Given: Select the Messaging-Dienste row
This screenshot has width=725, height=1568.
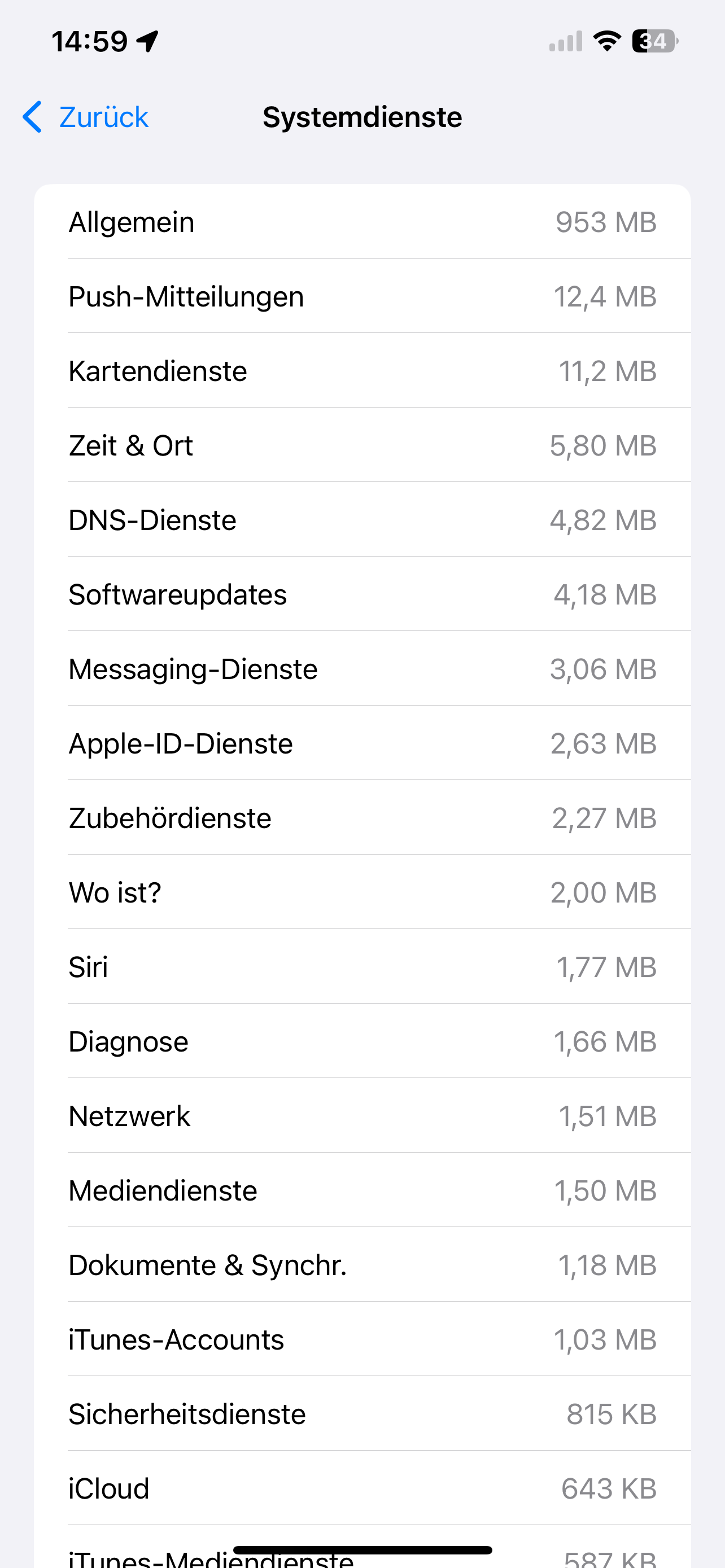Looking at the screenshot, I should coord(362,669).
